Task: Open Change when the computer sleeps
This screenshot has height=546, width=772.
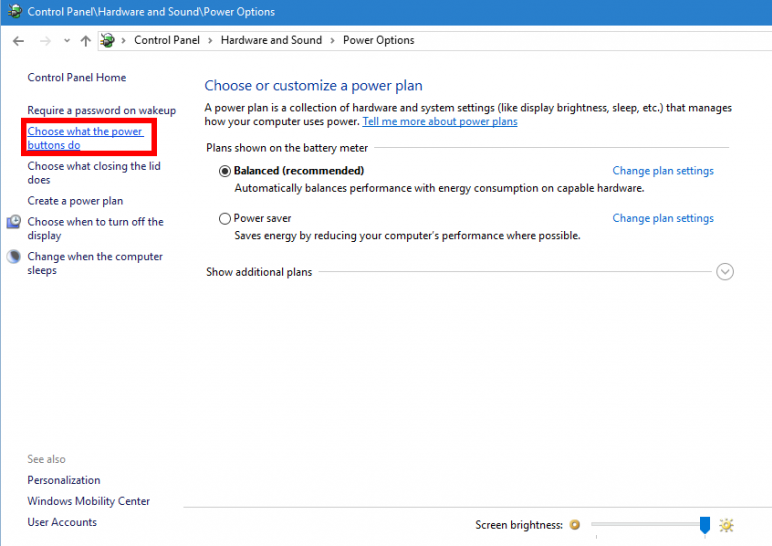Action: [x=95, y=263]
